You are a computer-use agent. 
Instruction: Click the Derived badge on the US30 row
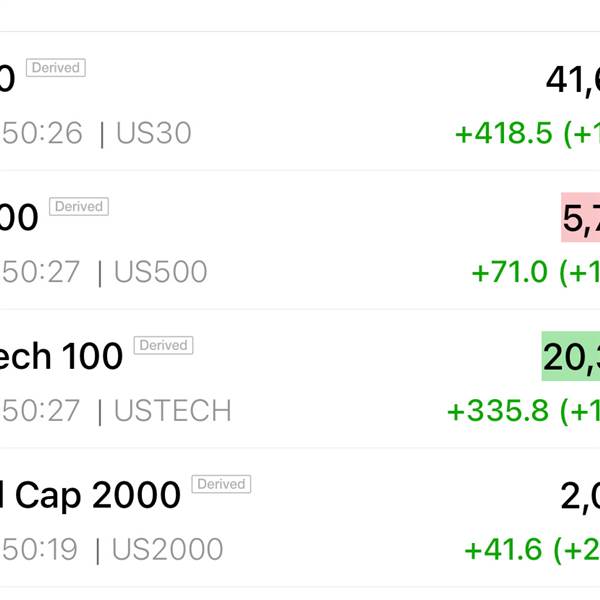pos(56,68)
